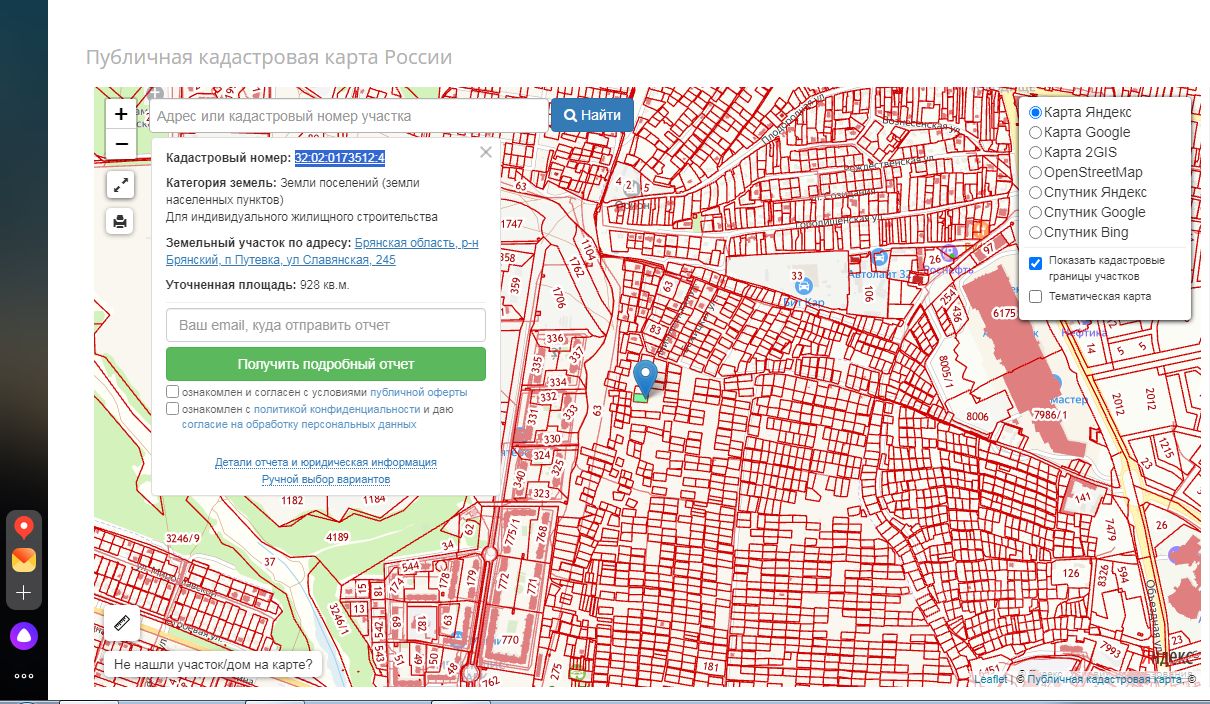Click the Публичная кадастровая карта России heading

269,57
